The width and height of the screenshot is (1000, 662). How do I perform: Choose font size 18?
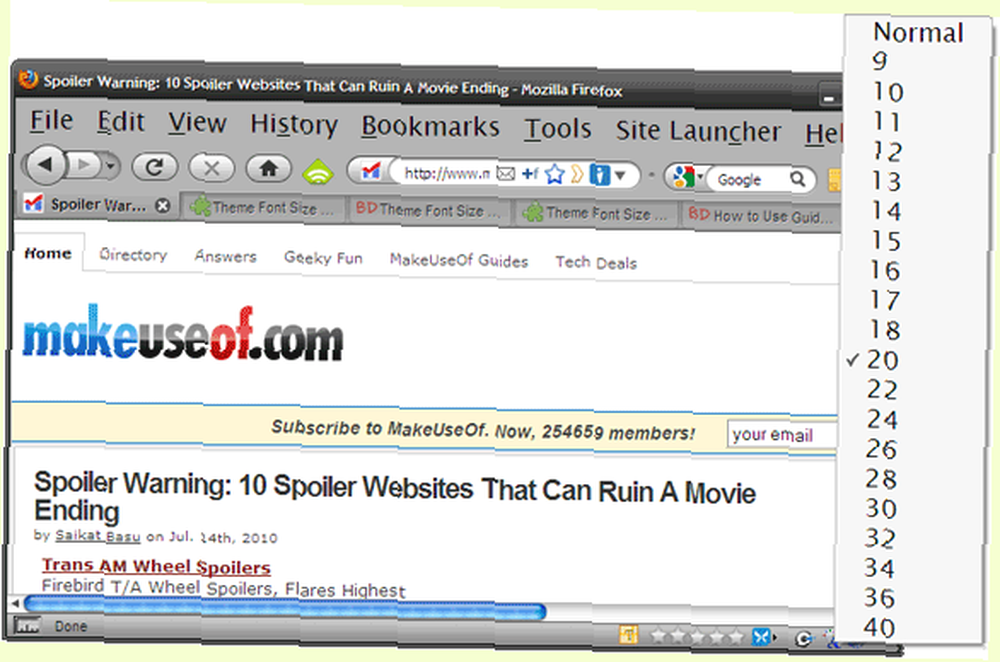(x=886, y=330)
